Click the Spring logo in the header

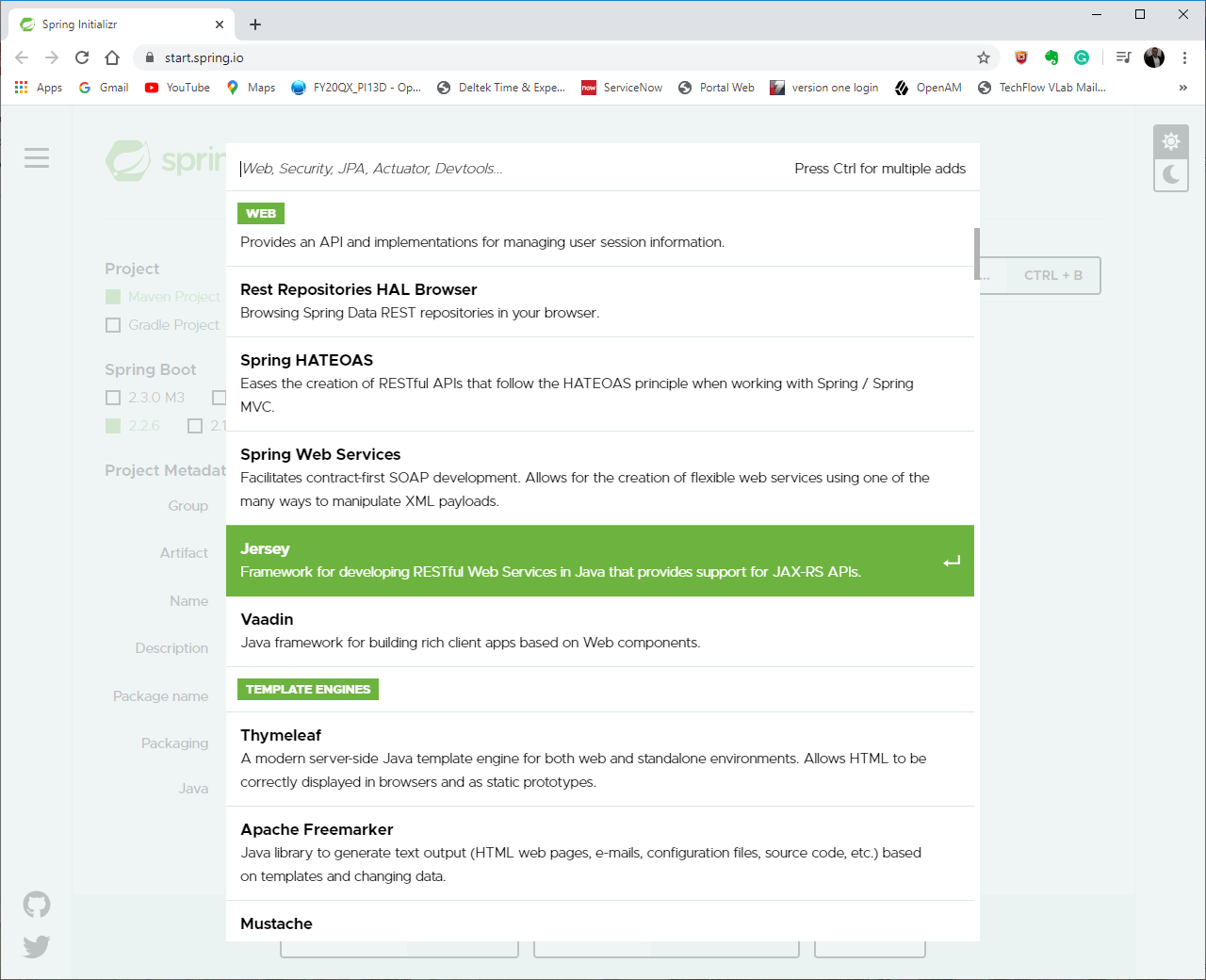166,160
